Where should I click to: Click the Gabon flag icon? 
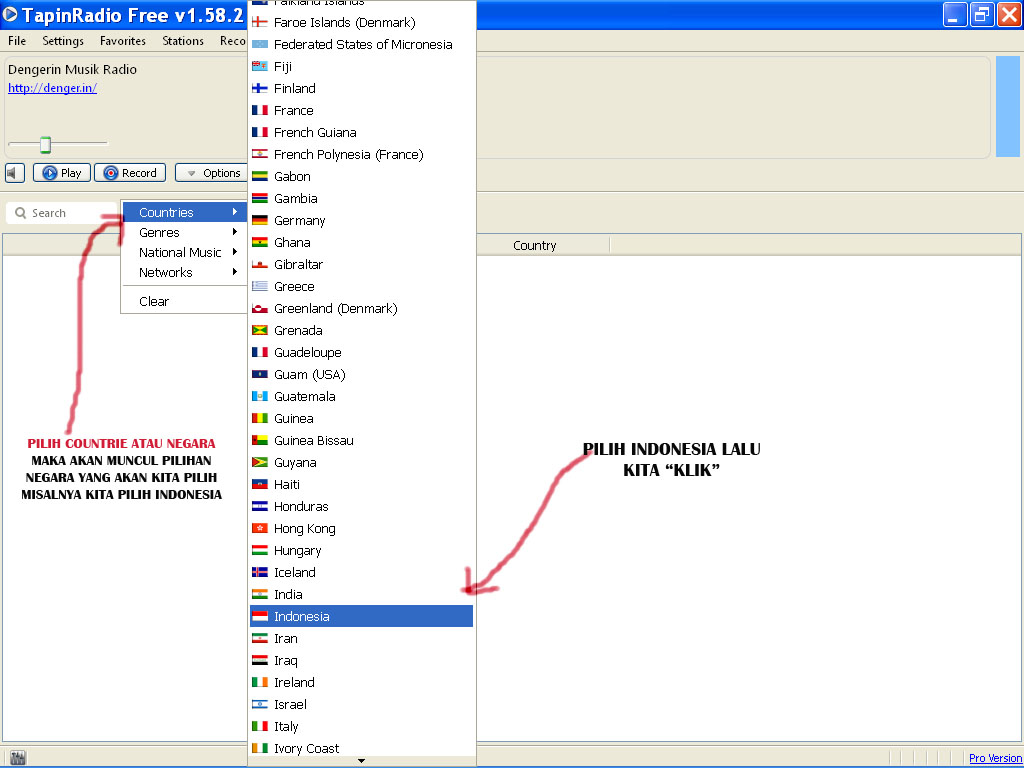point(260,176)
